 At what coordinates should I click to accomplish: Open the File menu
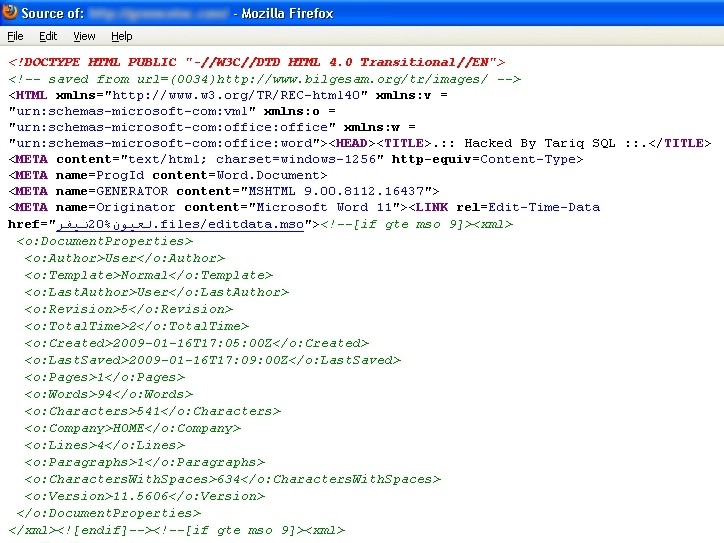coord(15,36)
